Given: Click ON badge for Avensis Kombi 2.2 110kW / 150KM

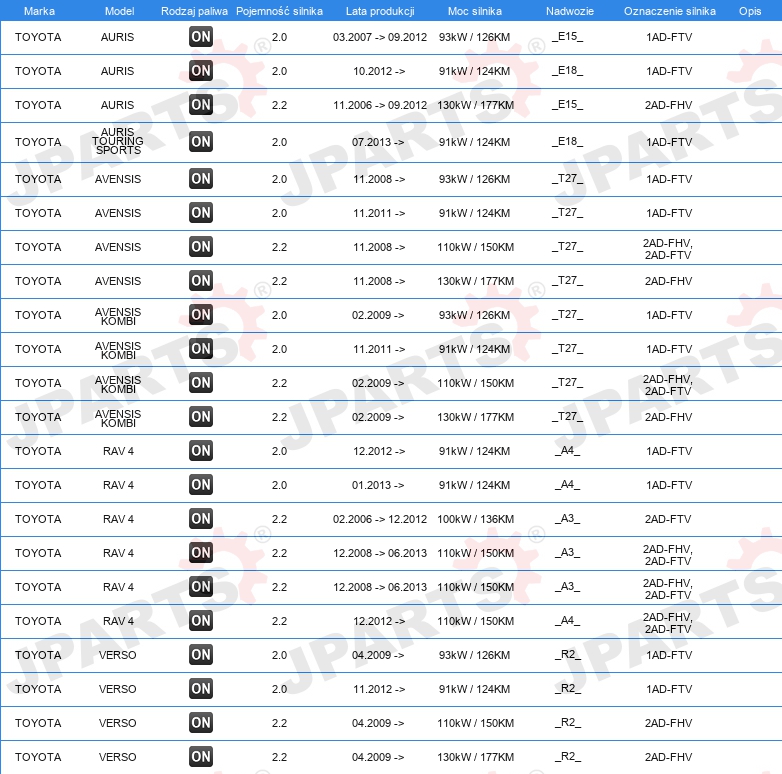Looking at the screenshot, I should click(x=201, y=383).
